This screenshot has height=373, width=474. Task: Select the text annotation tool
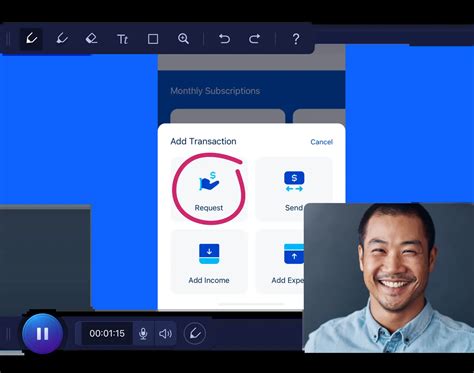coord(122,39)
